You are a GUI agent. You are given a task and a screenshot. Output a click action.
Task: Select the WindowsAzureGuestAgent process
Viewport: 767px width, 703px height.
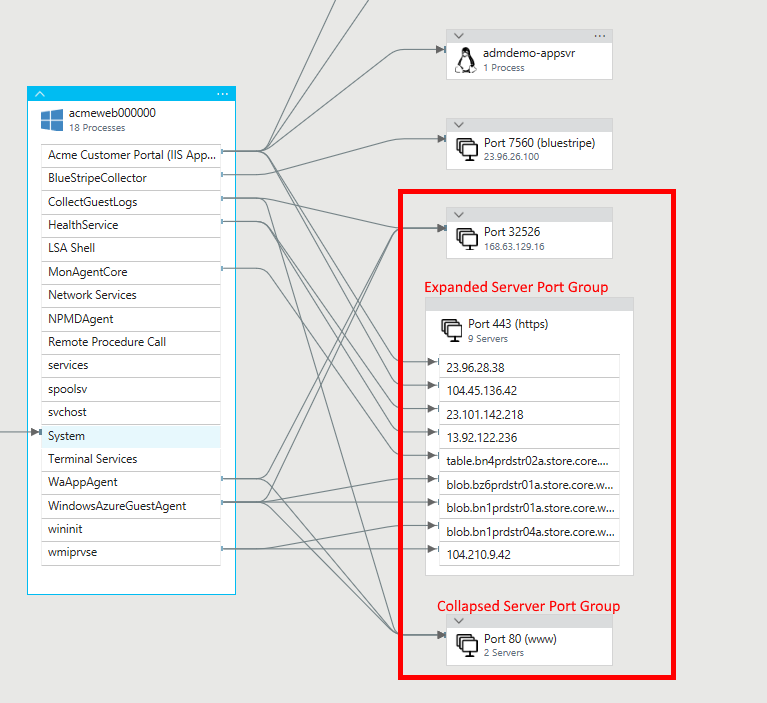coord(131,506)
